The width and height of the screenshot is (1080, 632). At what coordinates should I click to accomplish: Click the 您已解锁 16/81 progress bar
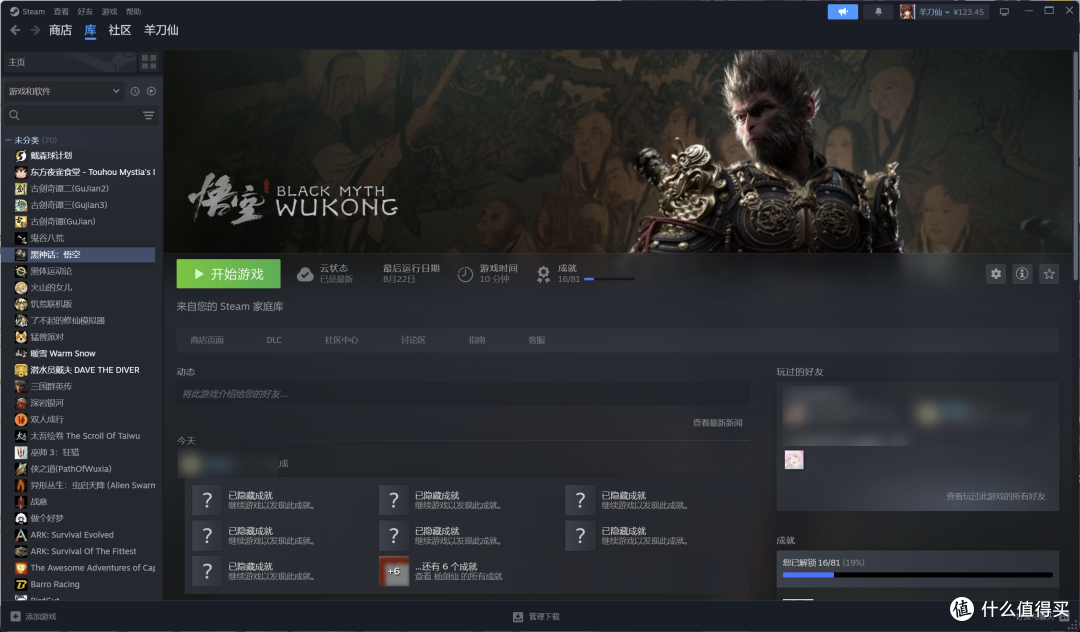pos(917,574)
